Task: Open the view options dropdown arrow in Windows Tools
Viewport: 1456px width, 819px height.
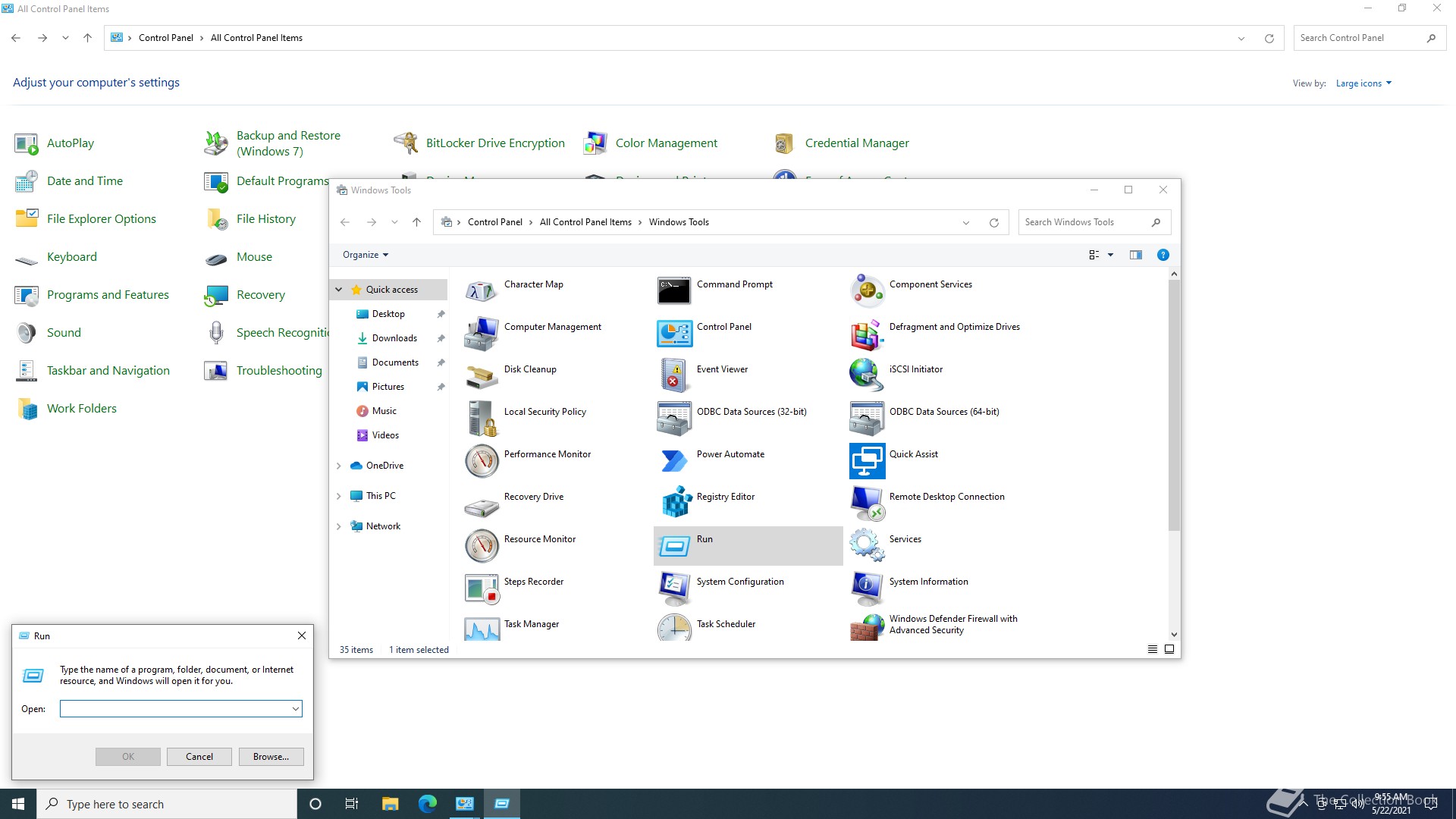Action: (1110, 255)
